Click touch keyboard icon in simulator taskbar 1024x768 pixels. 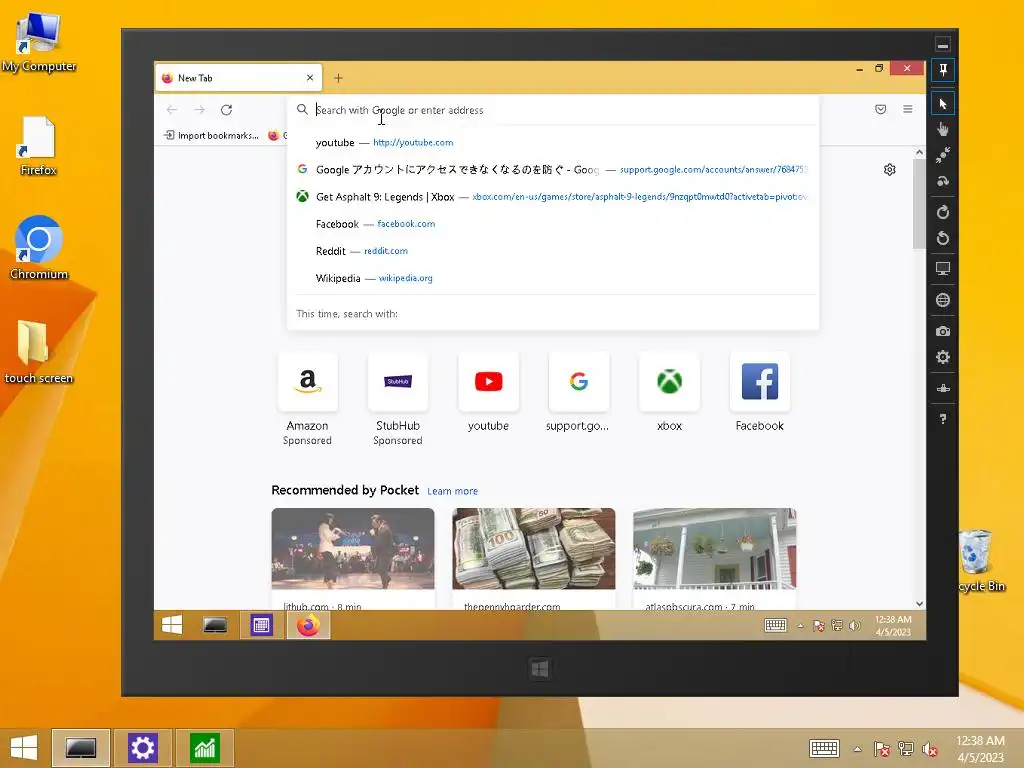tap(775, 625)
